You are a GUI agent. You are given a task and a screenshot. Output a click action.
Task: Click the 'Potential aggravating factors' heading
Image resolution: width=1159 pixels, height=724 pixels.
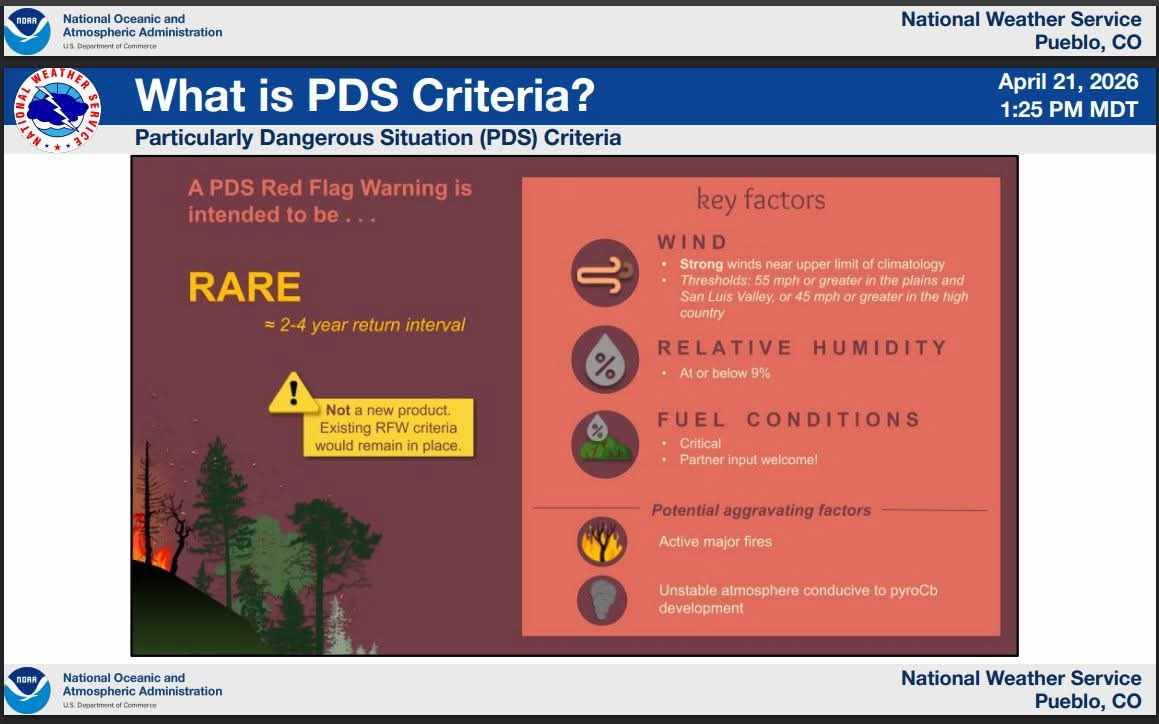click(761, 510)
